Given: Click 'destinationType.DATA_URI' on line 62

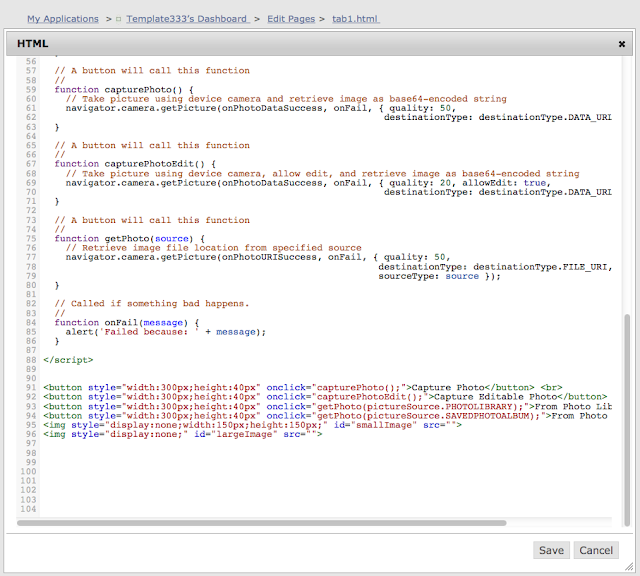Looking at the screenshot, I should pos(545,117).
